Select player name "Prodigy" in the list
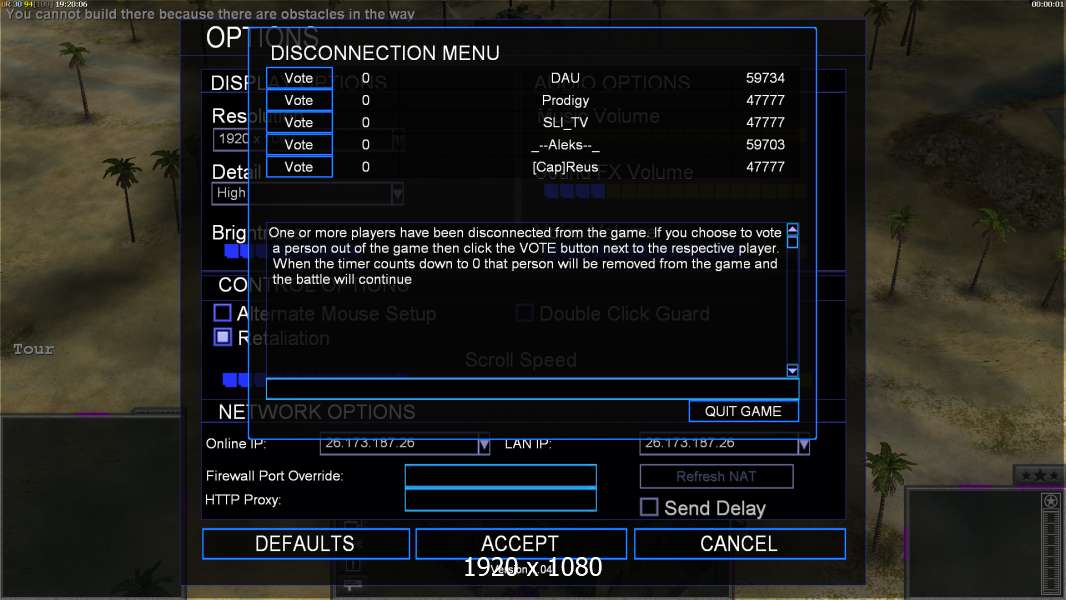The width and height of the screenshot is (1066, 600). (x=565, y=101)
